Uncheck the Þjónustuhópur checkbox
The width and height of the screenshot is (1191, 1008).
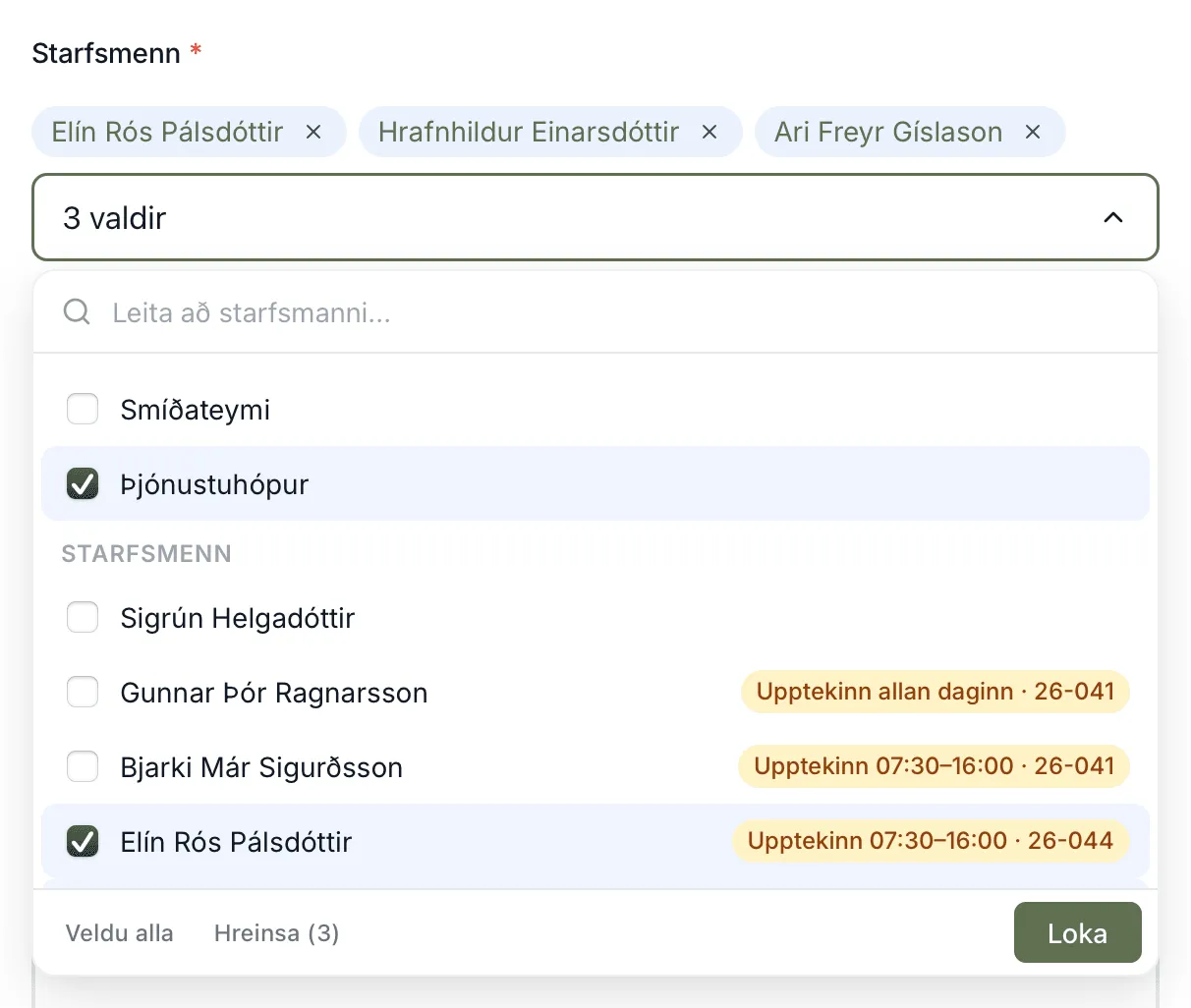pos(83,483)
